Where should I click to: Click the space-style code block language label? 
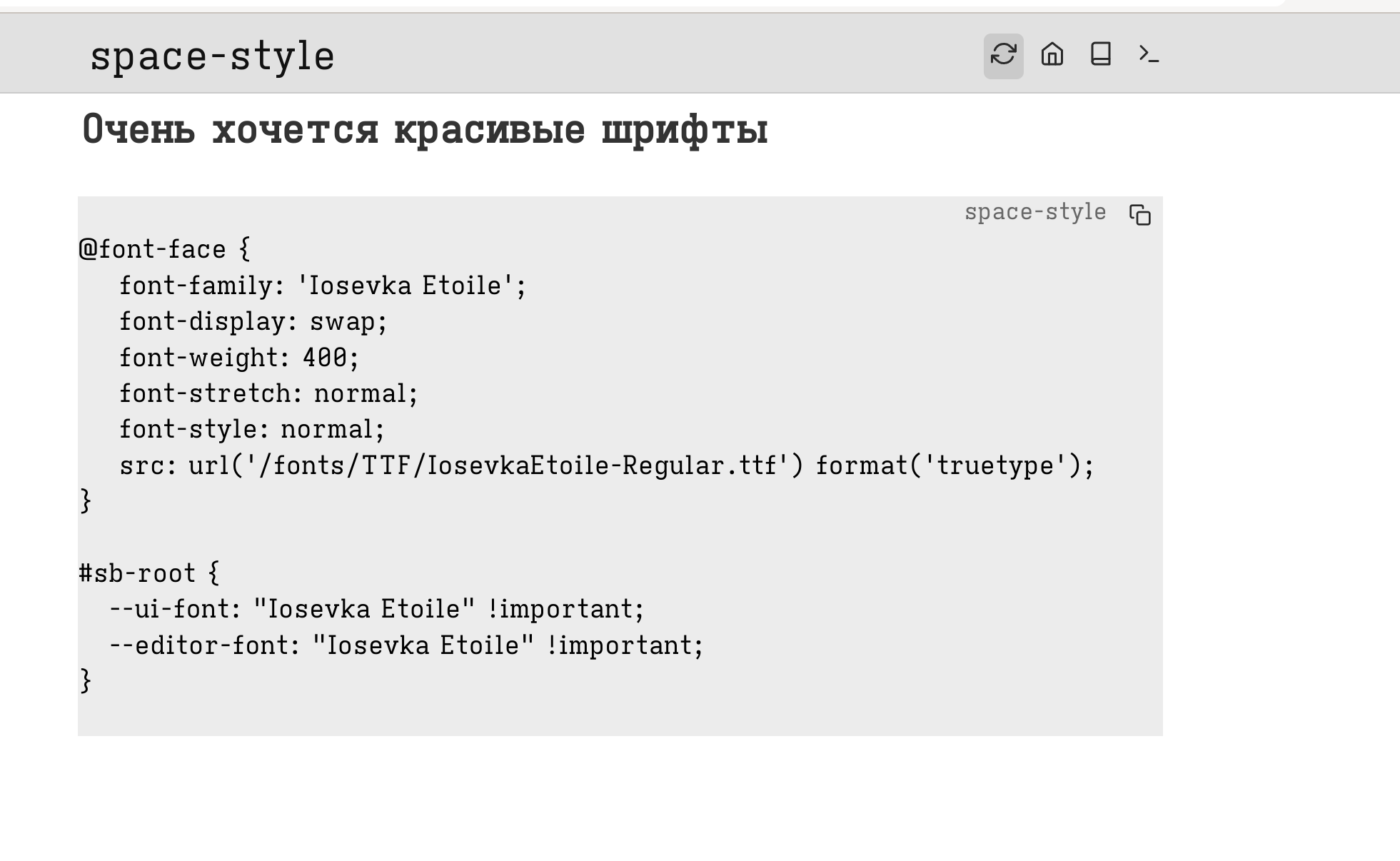1034,212
